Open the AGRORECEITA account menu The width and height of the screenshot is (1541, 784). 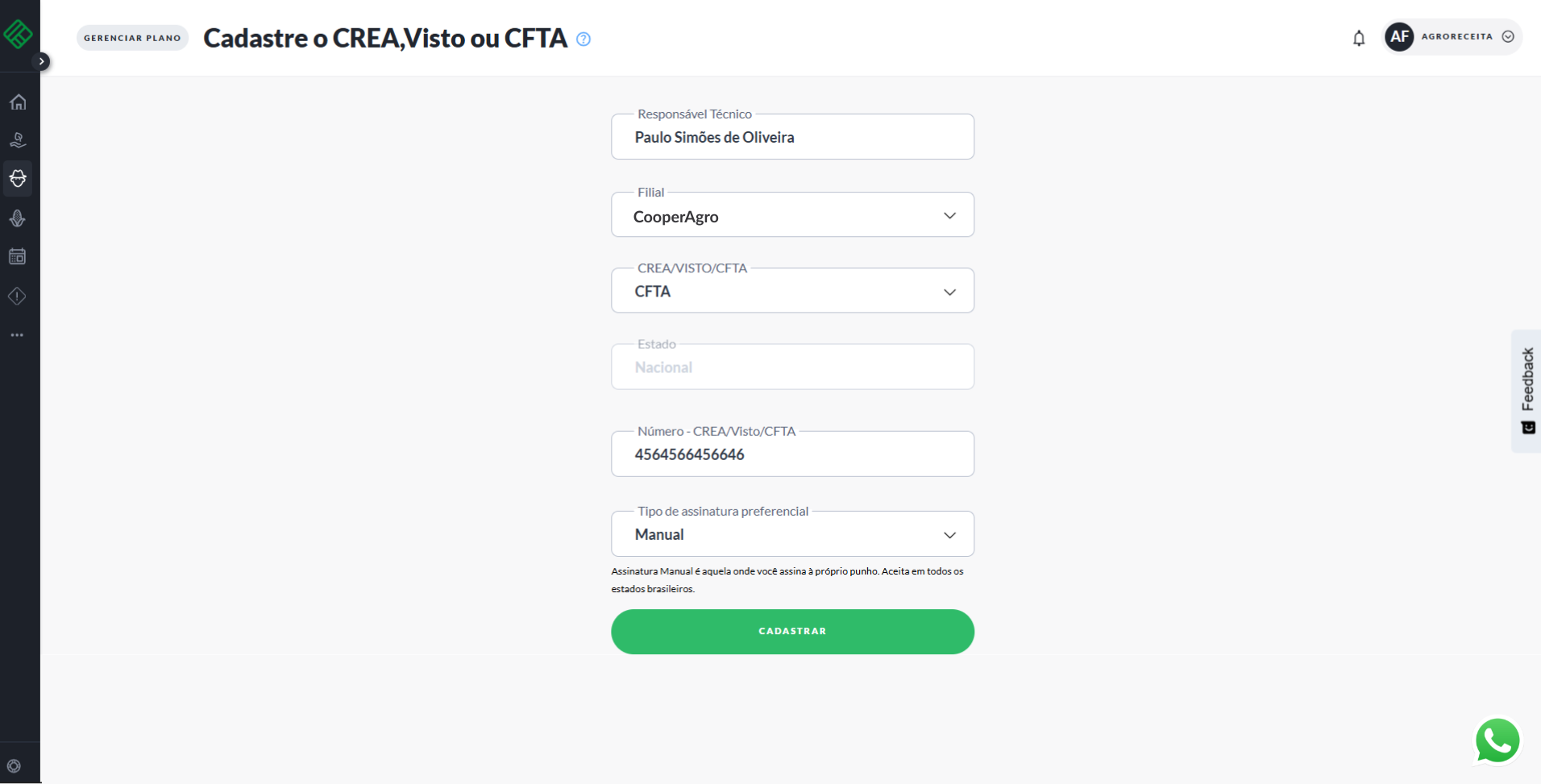1452,37
